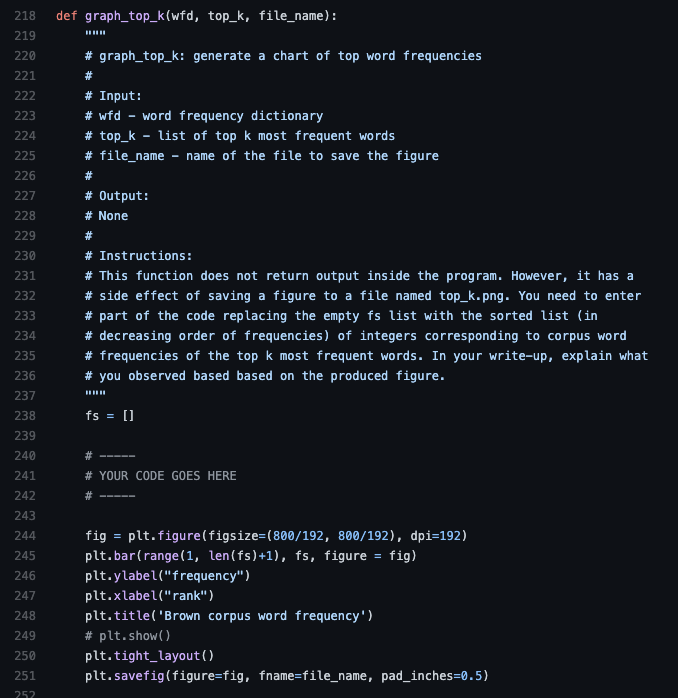This screenshot has height=698, width=678.
Task: Click the 'fs = []' assignment line
Action: [110, 416]
